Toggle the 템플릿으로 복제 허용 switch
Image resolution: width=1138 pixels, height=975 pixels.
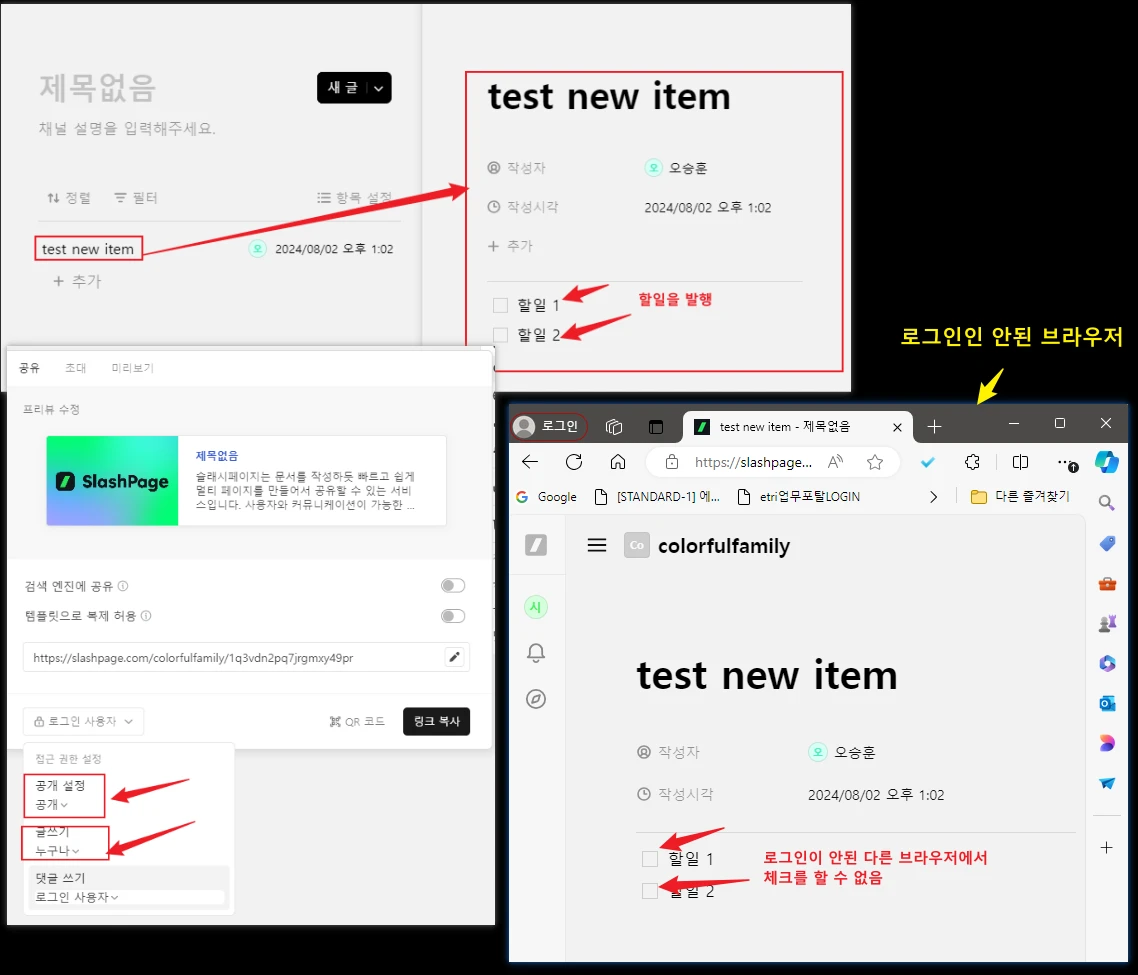click(453, 616)
